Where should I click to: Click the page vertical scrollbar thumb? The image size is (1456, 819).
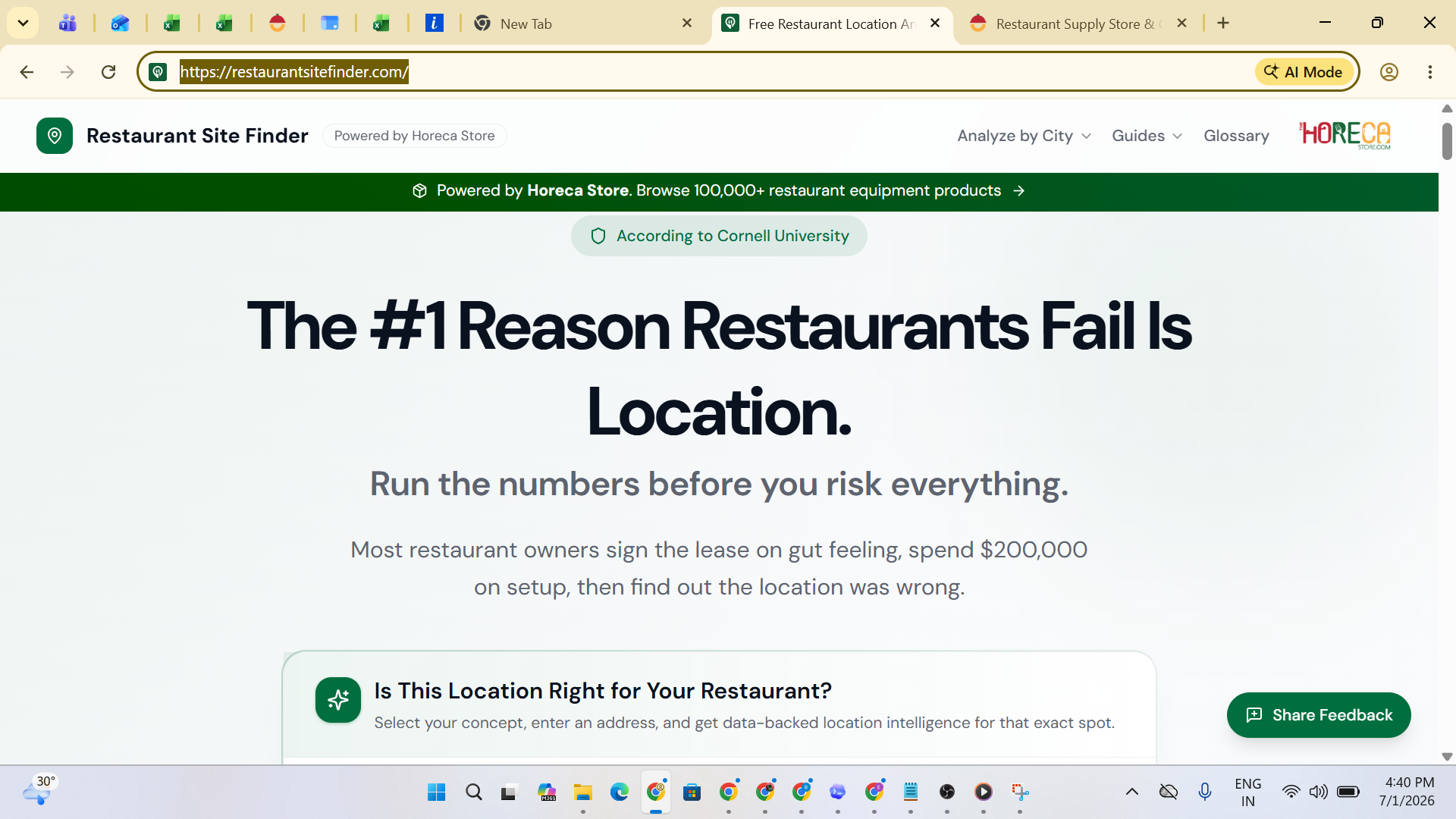[x=1447, y=141]
